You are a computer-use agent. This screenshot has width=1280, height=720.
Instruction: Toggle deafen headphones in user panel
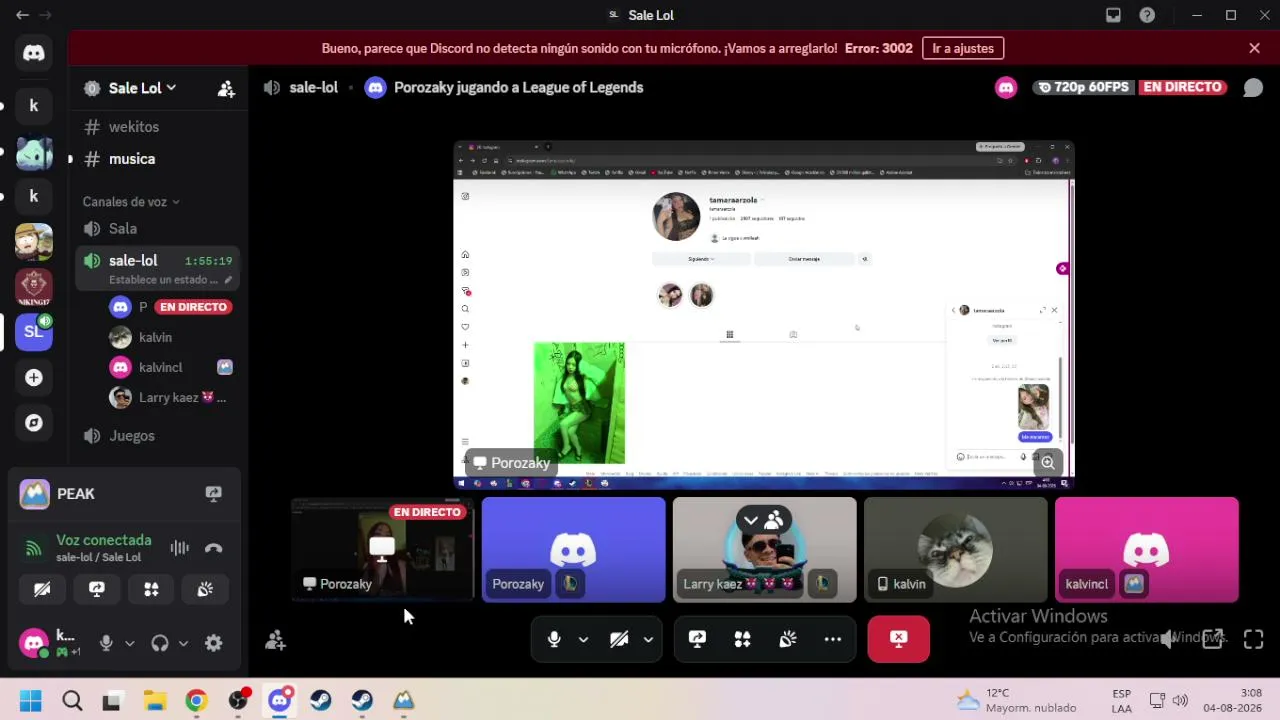coord(160,643)
